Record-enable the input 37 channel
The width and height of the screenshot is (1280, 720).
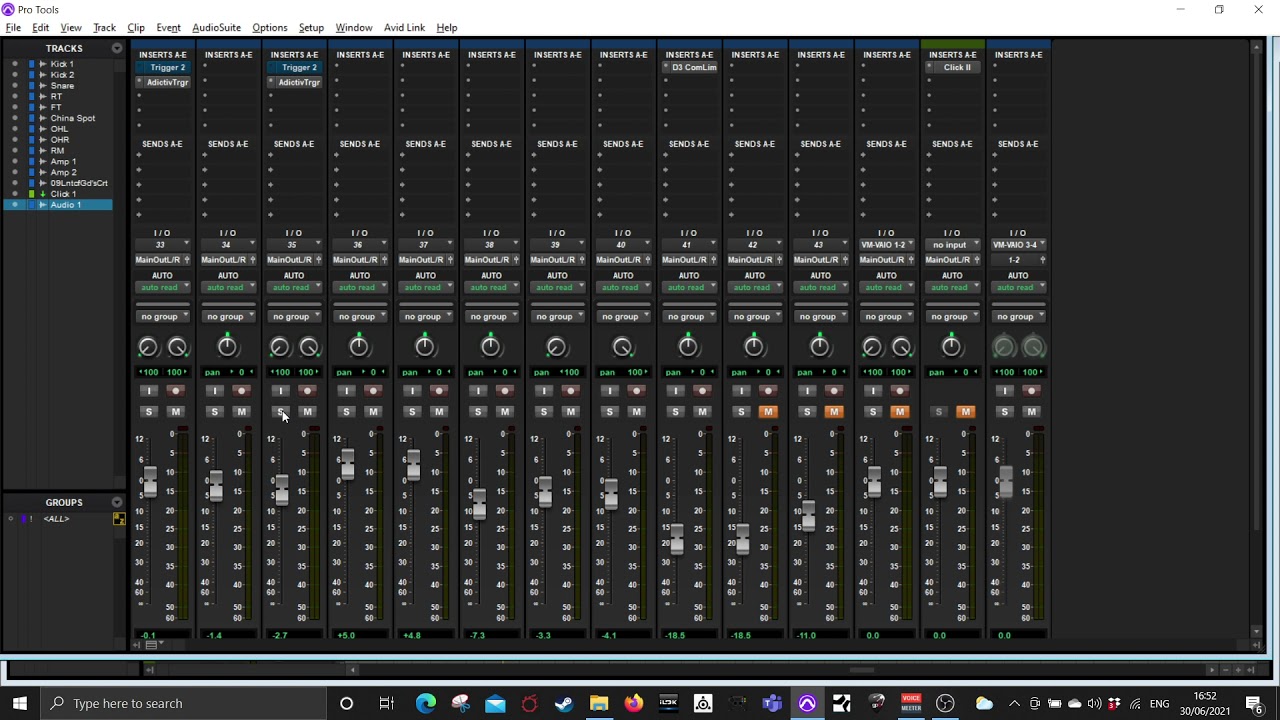tap(439, 391)
